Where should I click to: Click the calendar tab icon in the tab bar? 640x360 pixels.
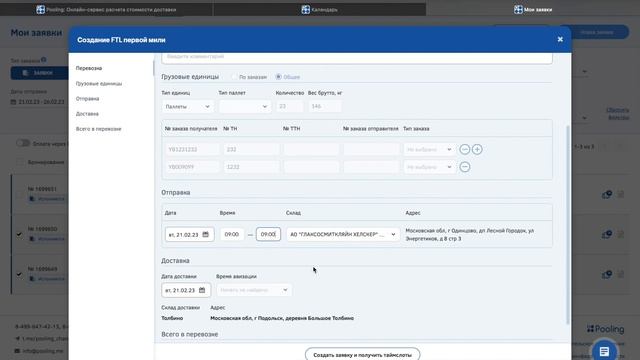[306, 9]
